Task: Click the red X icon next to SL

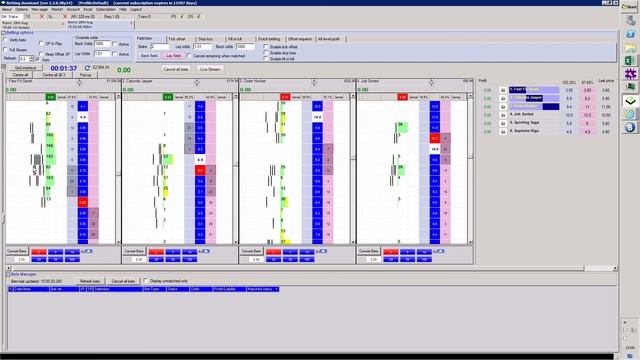Action: tap(65, 17)
